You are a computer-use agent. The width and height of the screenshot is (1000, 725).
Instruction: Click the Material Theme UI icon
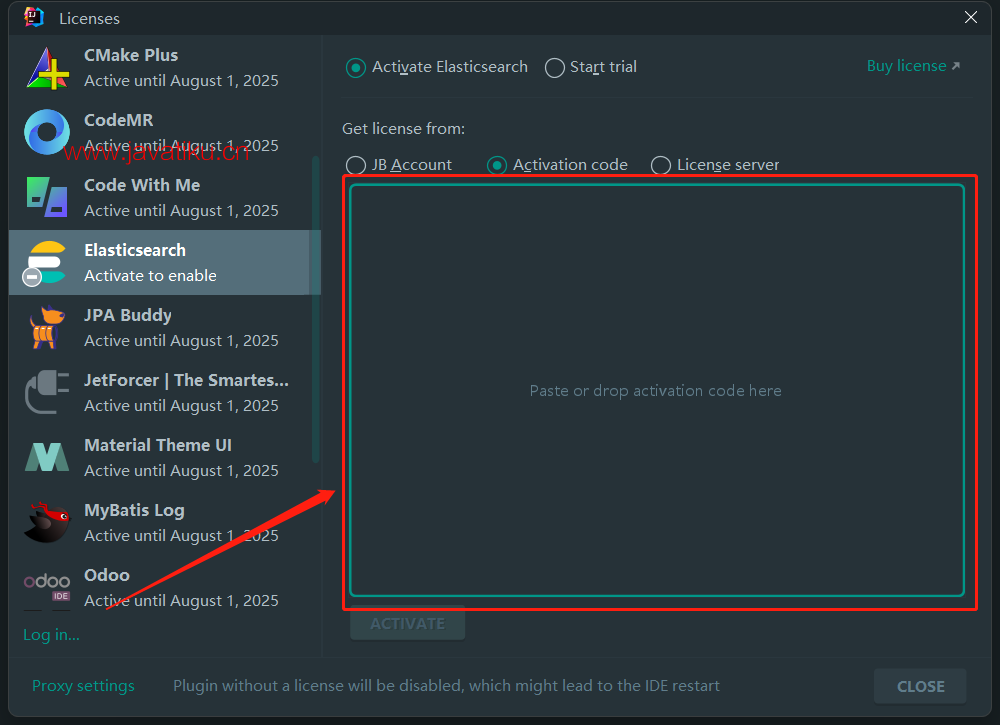(x=47, y=457)
